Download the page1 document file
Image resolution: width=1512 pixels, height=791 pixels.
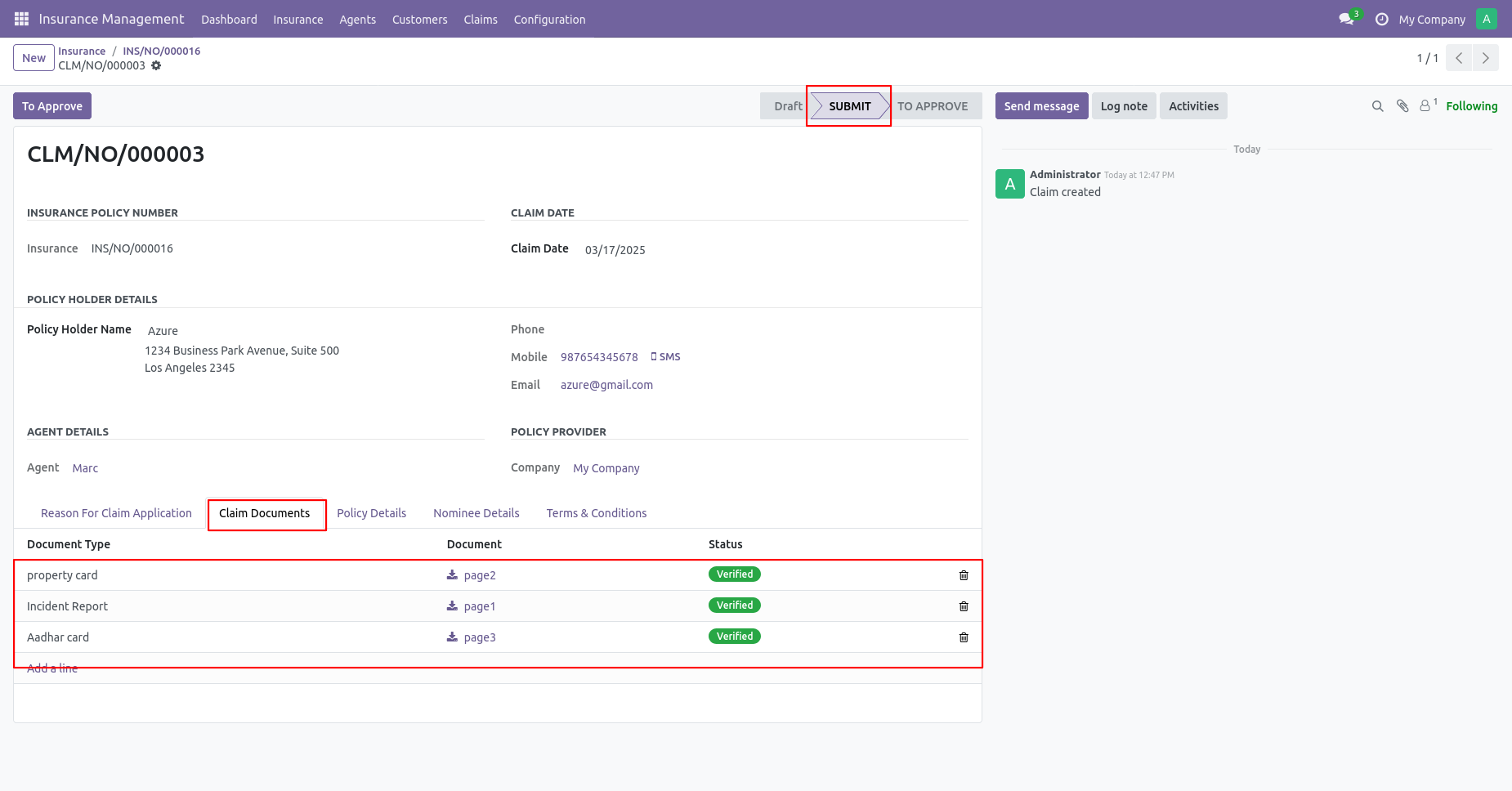click(x=472, y=606)
